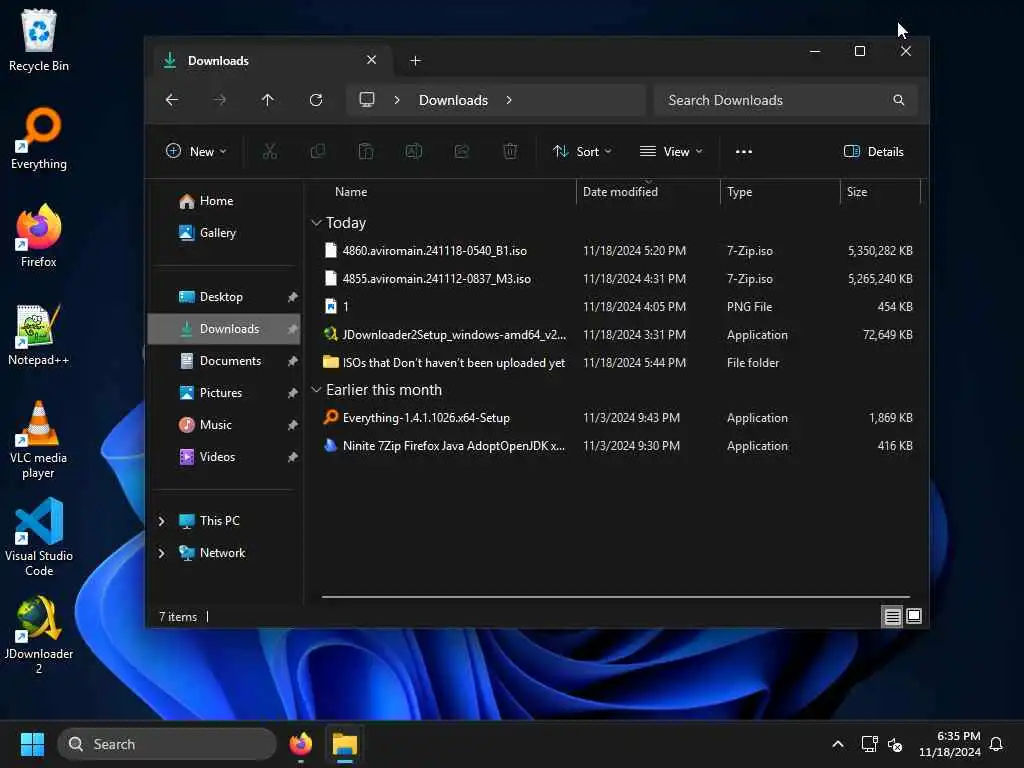Click the Share toolbar icon
This screenshot has width=1024, height=768.
(462, 152)
